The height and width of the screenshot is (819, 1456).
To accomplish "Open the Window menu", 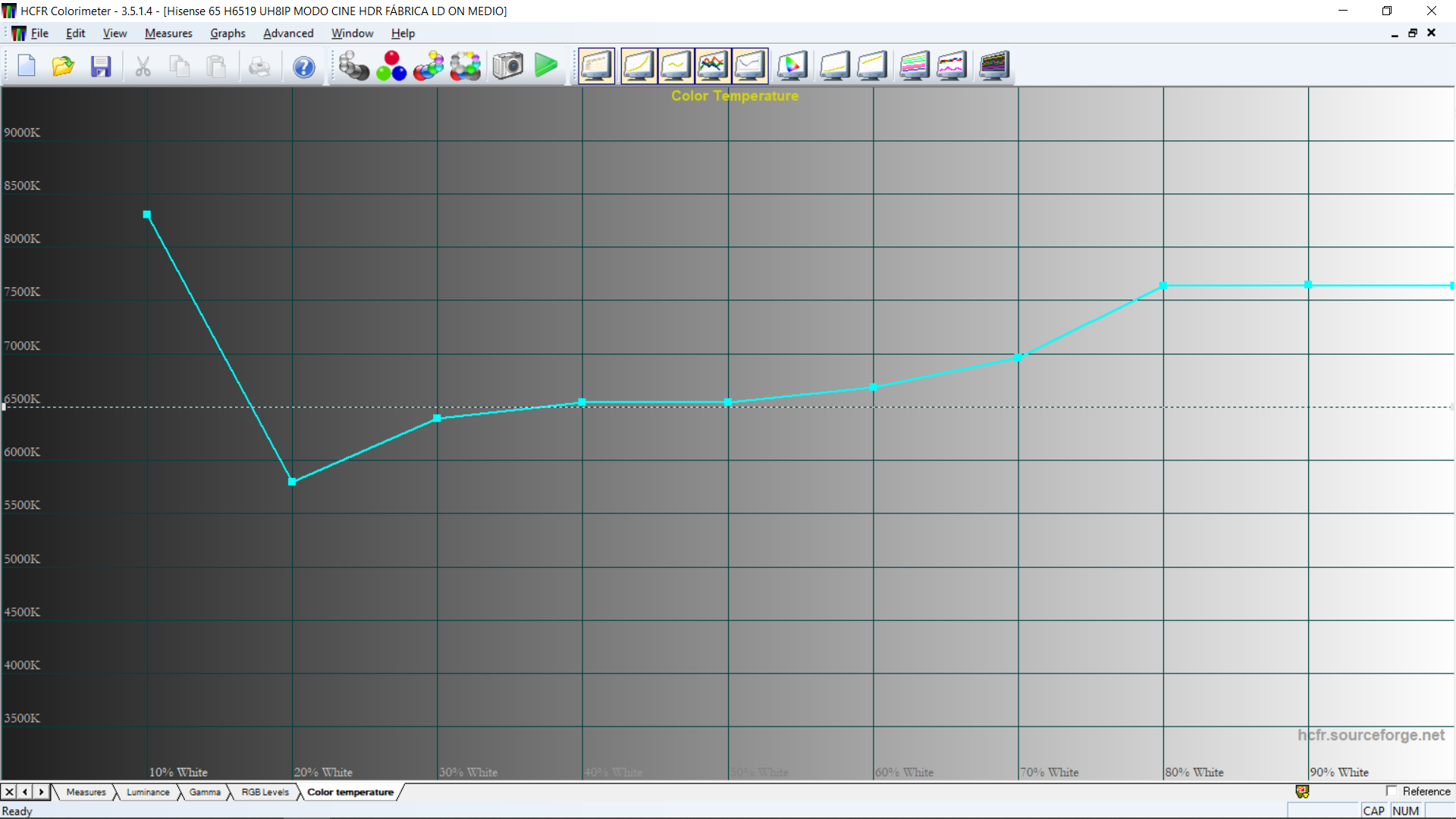I will (352, 33).
